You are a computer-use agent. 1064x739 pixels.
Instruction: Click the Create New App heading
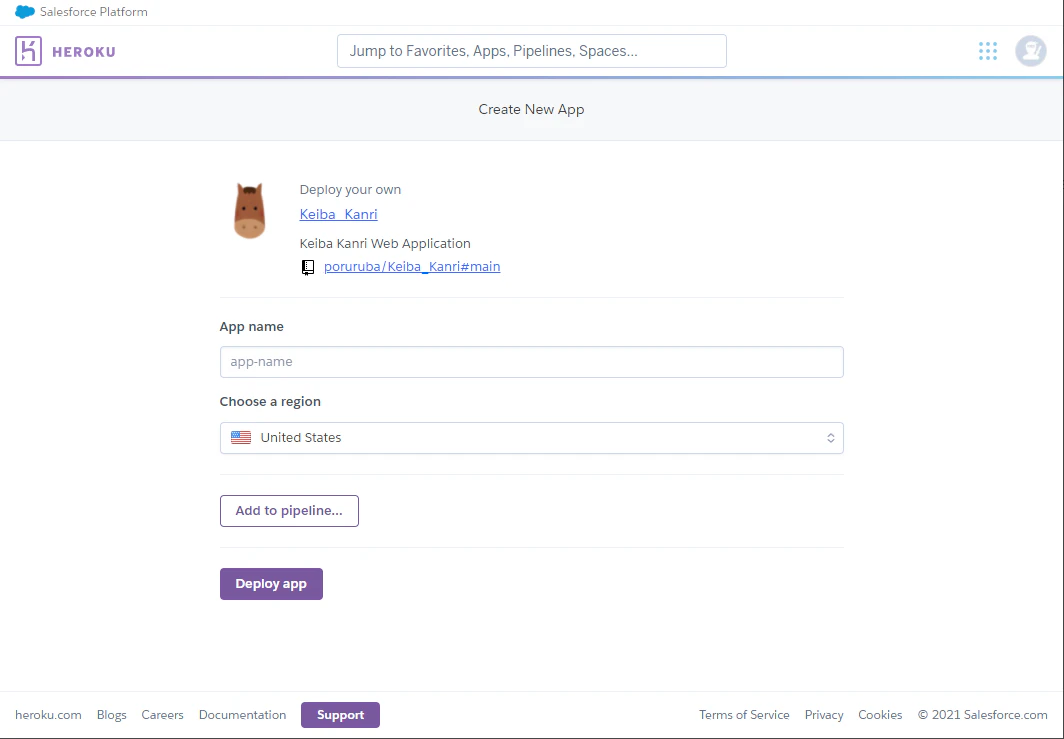point(531,109)
